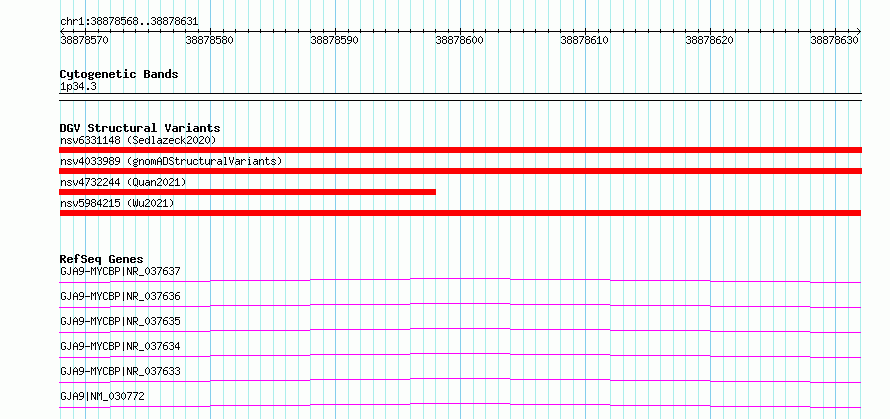Image resolution: width=890 pixels, height=419 pixels.
Task: Click the red bar under nsv5984215
Action: (x=460, y=213)
